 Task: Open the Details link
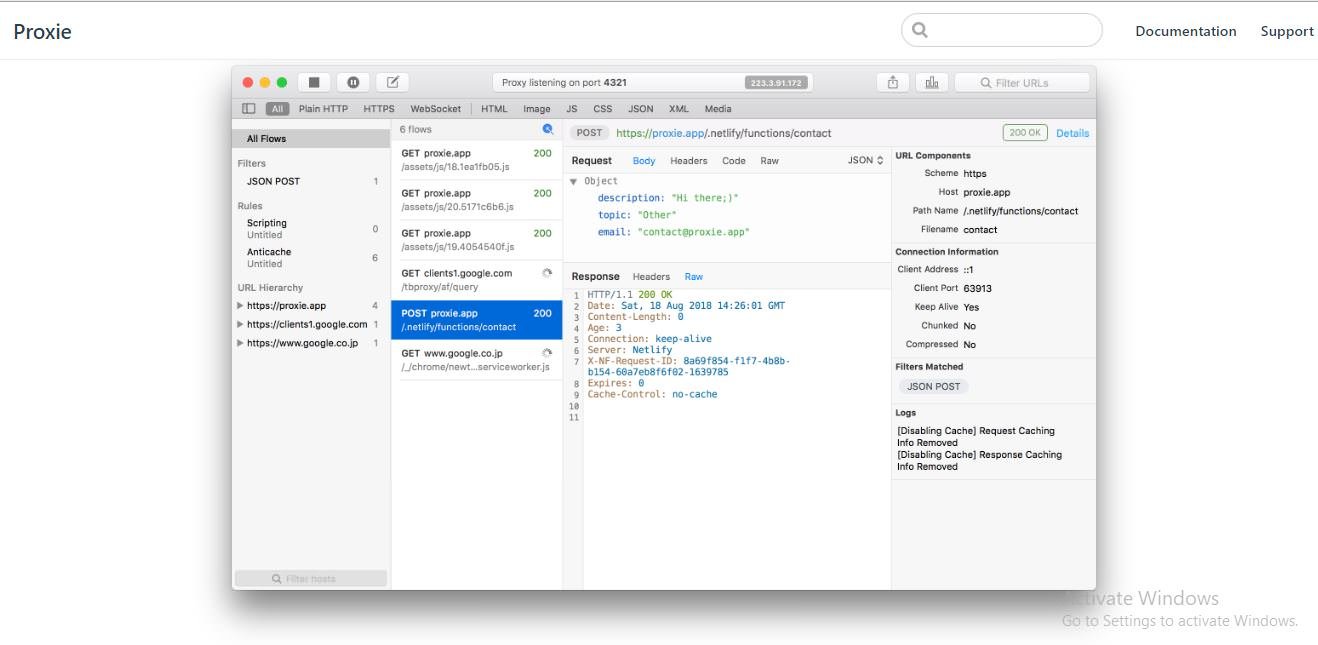click(1073, 133)
